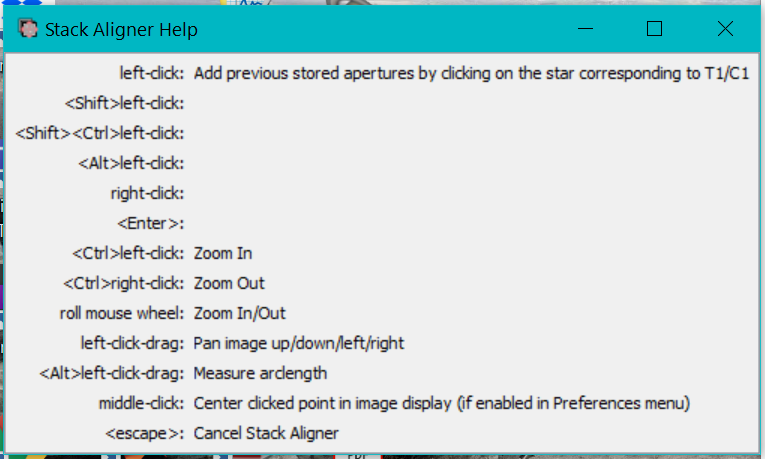Click the <Shift><Ctrl>left-click label
Image resolution: width=765 pixels, height=459 pixels.
[x=100, y=133]
